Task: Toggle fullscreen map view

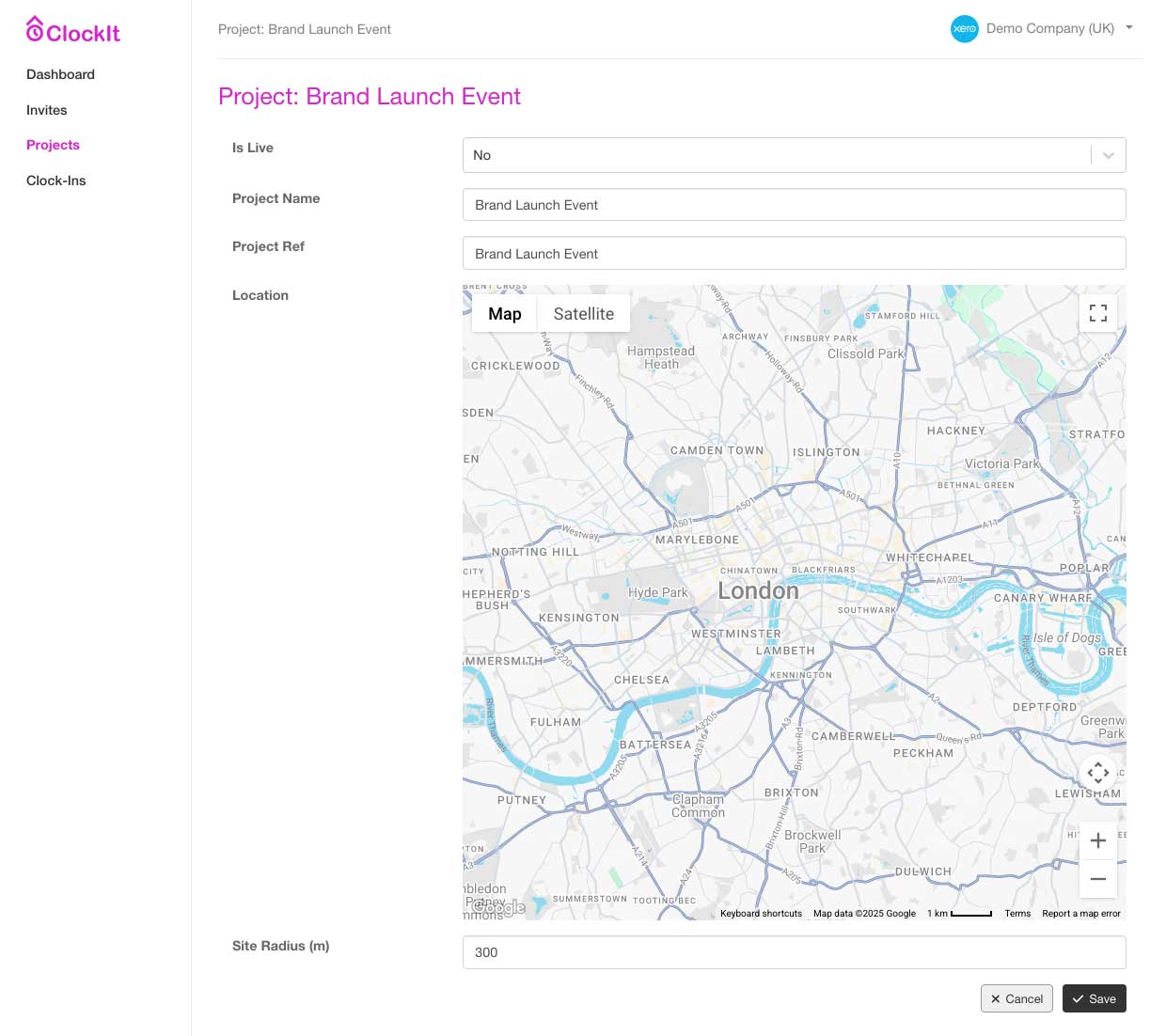Action: (x=1097, y=313)
